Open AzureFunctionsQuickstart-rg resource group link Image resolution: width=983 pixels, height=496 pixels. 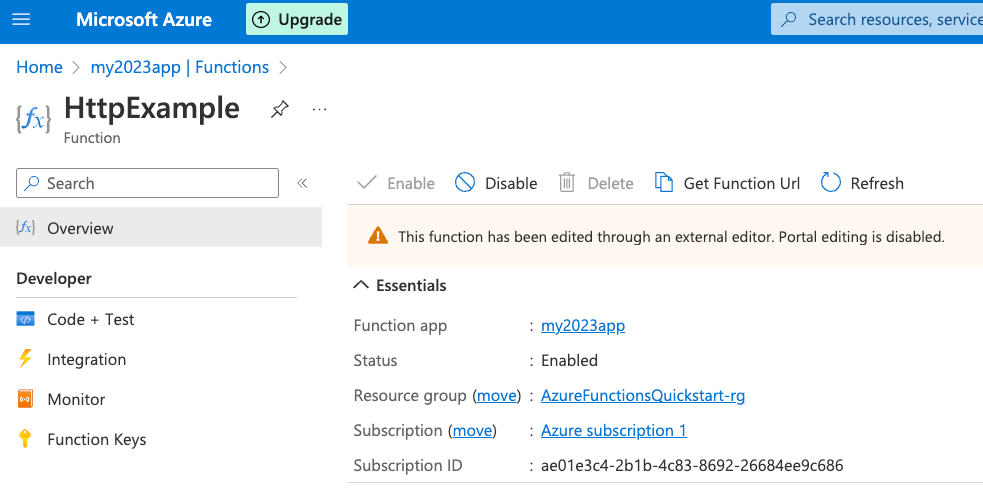(643, 395)
